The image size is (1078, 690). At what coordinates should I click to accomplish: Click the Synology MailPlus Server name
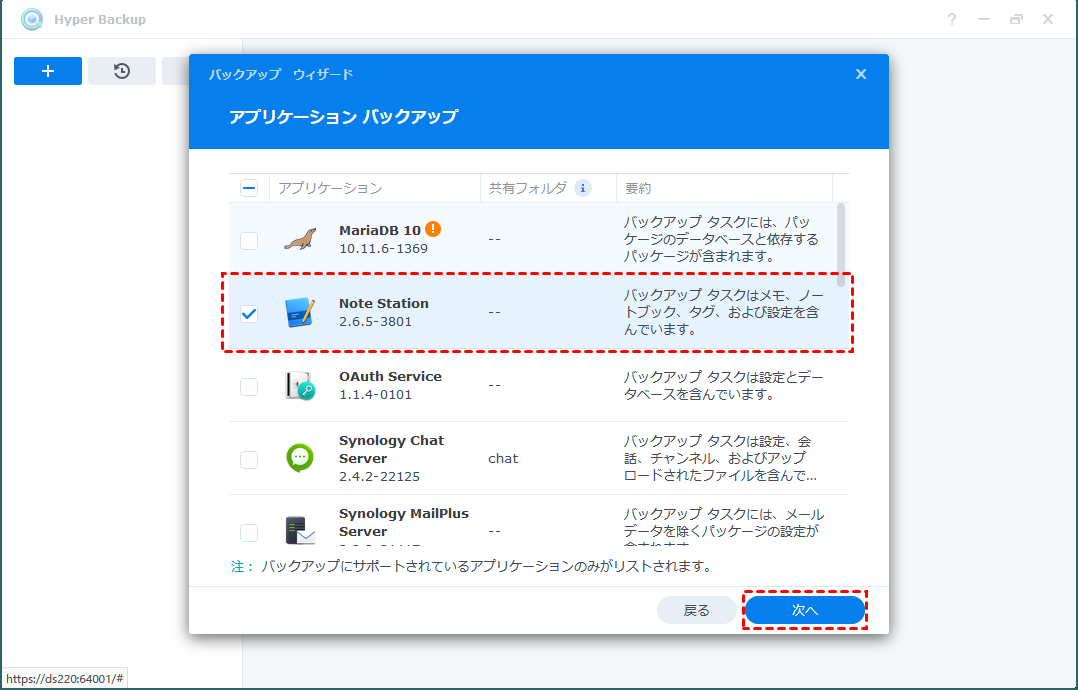pyautogui.click(x=404, y=522)
